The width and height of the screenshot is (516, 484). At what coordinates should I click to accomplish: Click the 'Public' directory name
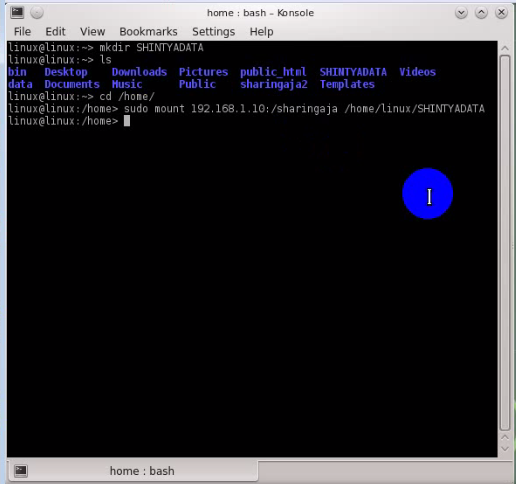[197, 84]
